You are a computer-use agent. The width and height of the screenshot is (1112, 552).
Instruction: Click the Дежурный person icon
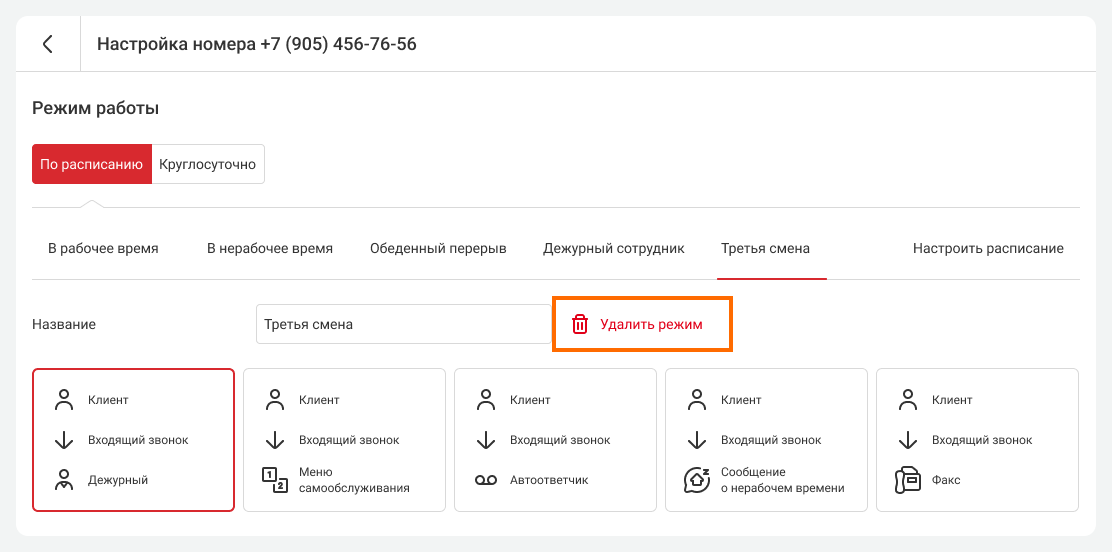coord(65,480)
